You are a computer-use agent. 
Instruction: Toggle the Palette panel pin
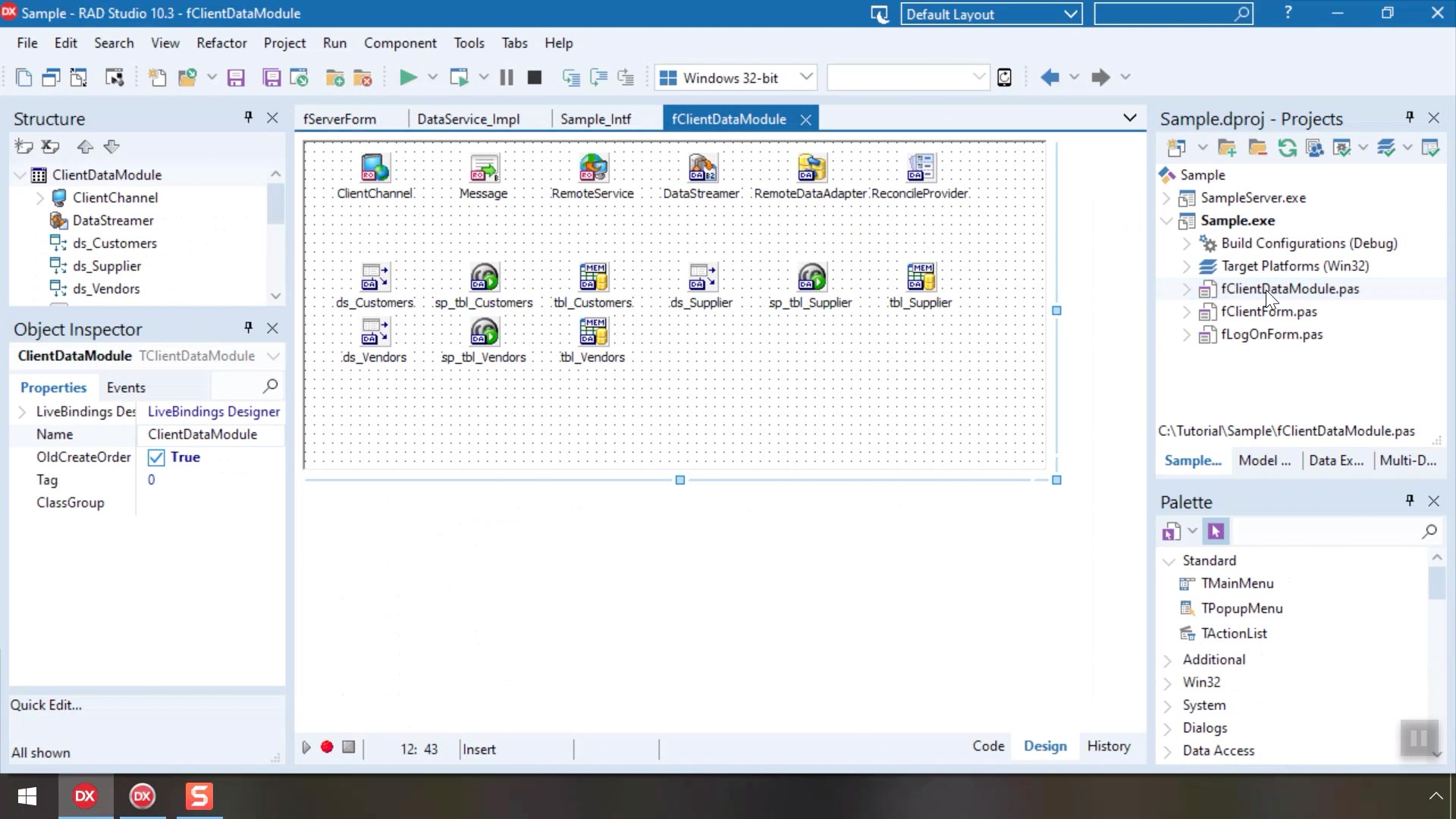[1410, 500]
